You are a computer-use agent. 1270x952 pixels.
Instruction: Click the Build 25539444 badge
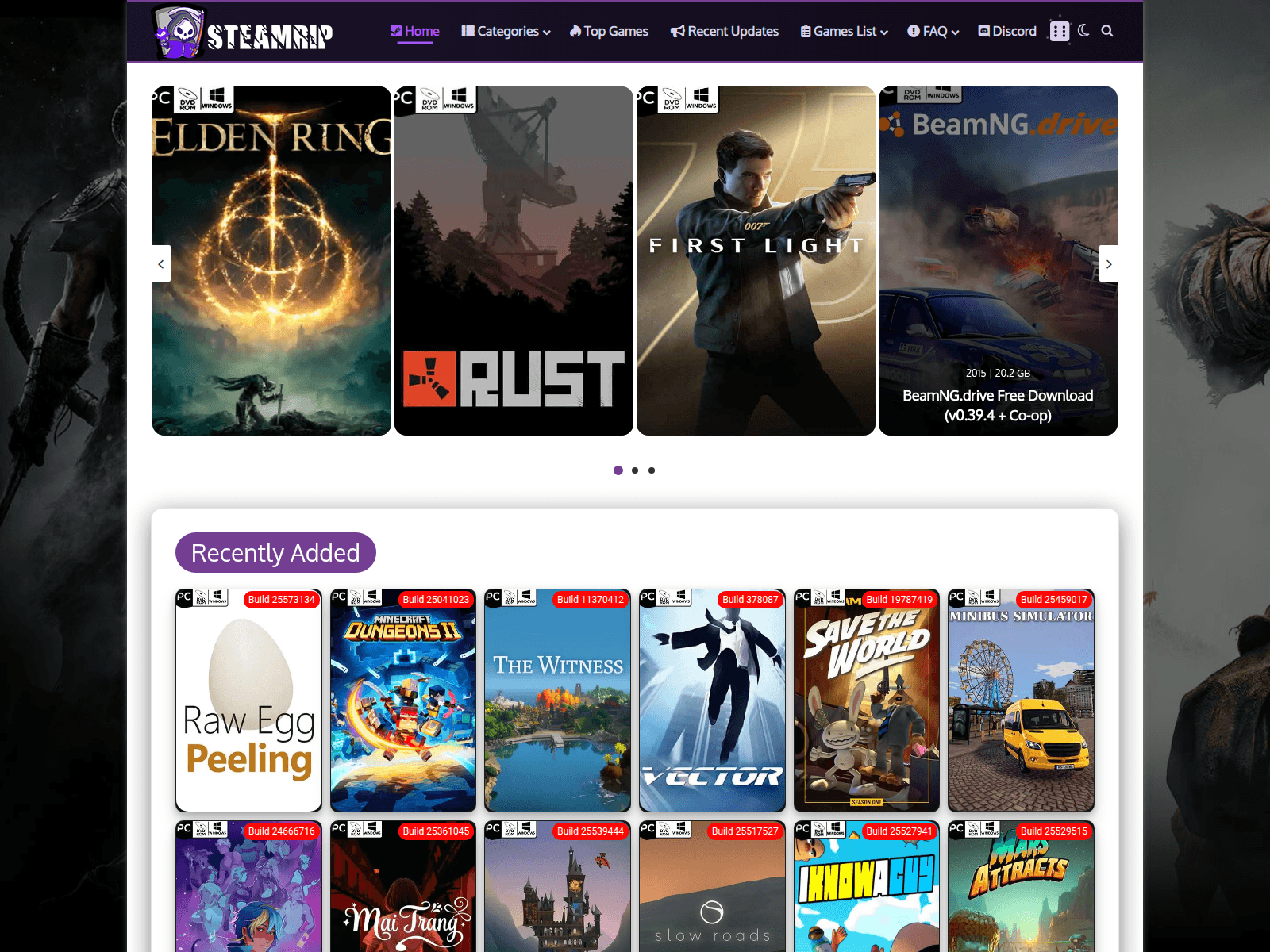(x=591, y=831)
